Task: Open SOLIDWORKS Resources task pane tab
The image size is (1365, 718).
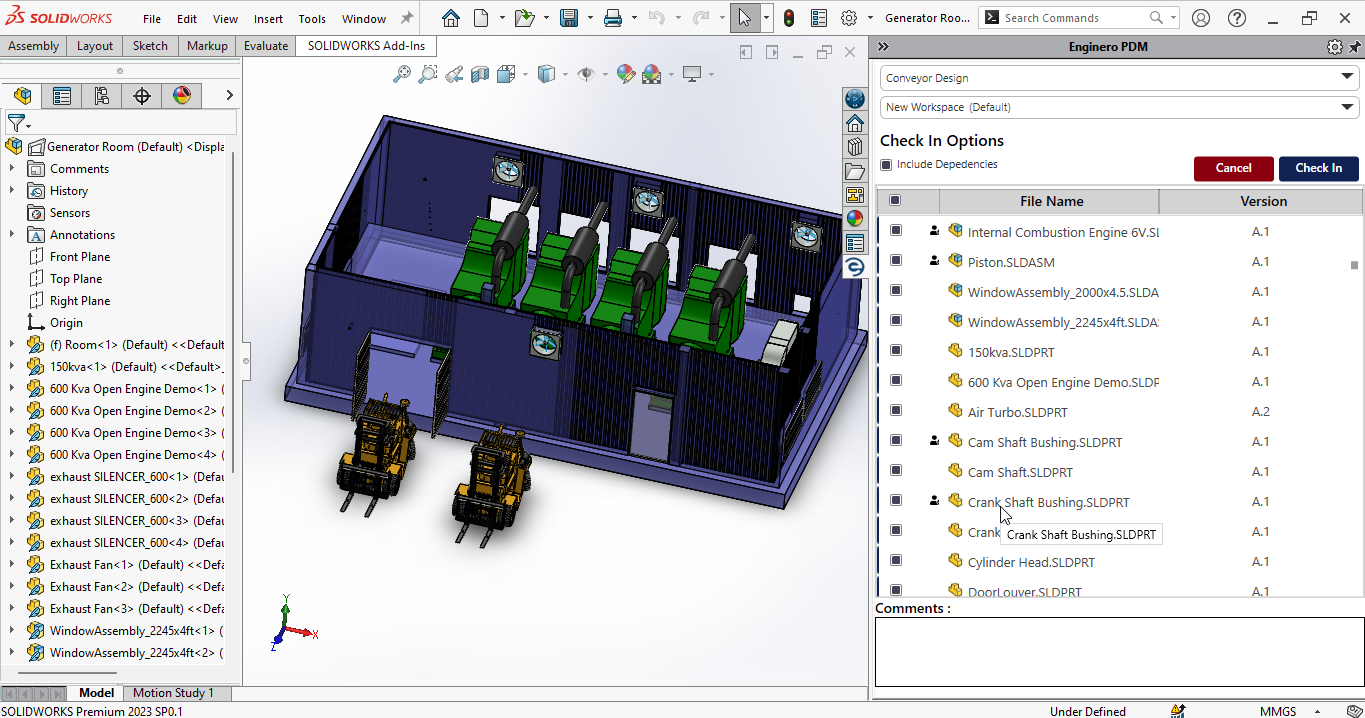Action: [855, 123]
